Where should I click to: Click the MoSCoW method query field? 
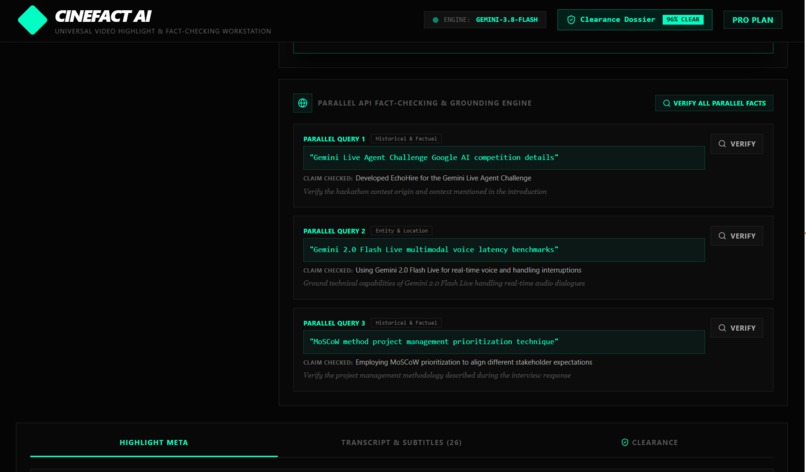tap(504, 342)
